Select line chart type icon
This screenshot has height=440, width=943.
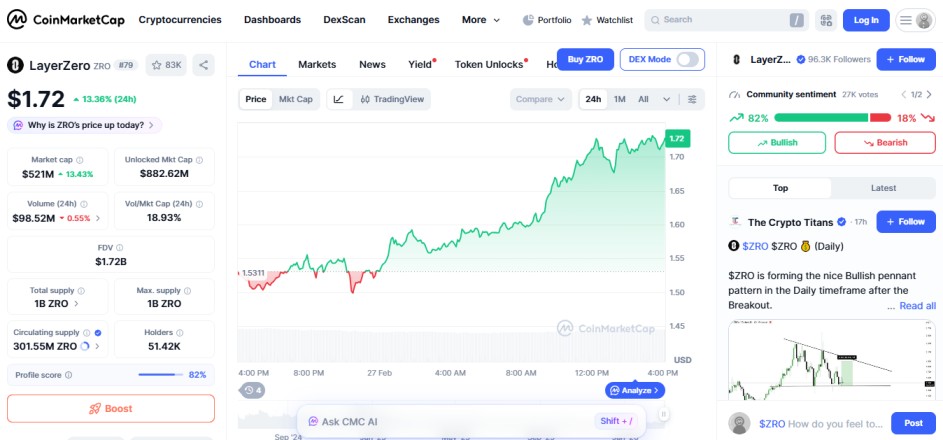(x=339, y=99)
